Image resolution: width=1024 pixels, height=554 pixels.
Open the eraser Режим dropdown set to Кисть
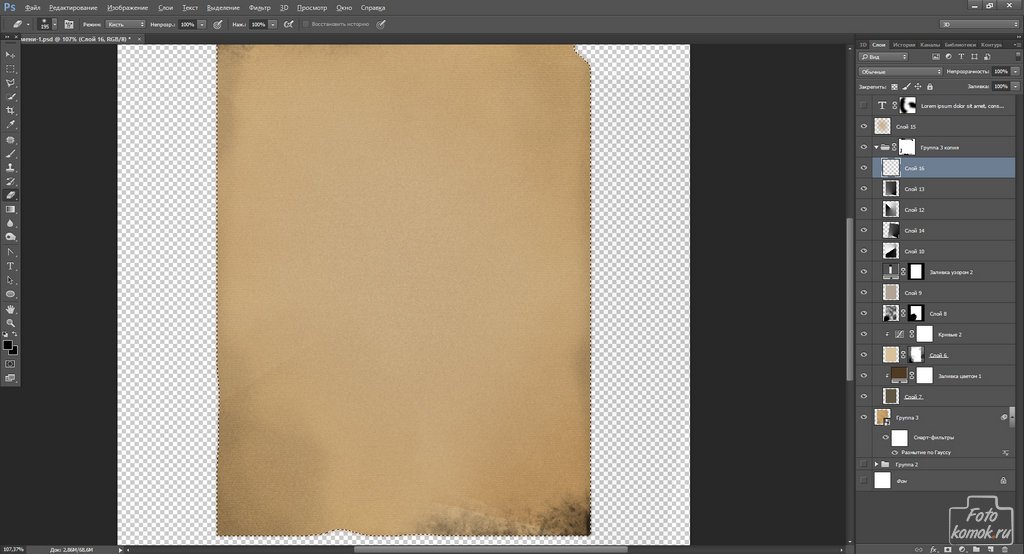125,23
